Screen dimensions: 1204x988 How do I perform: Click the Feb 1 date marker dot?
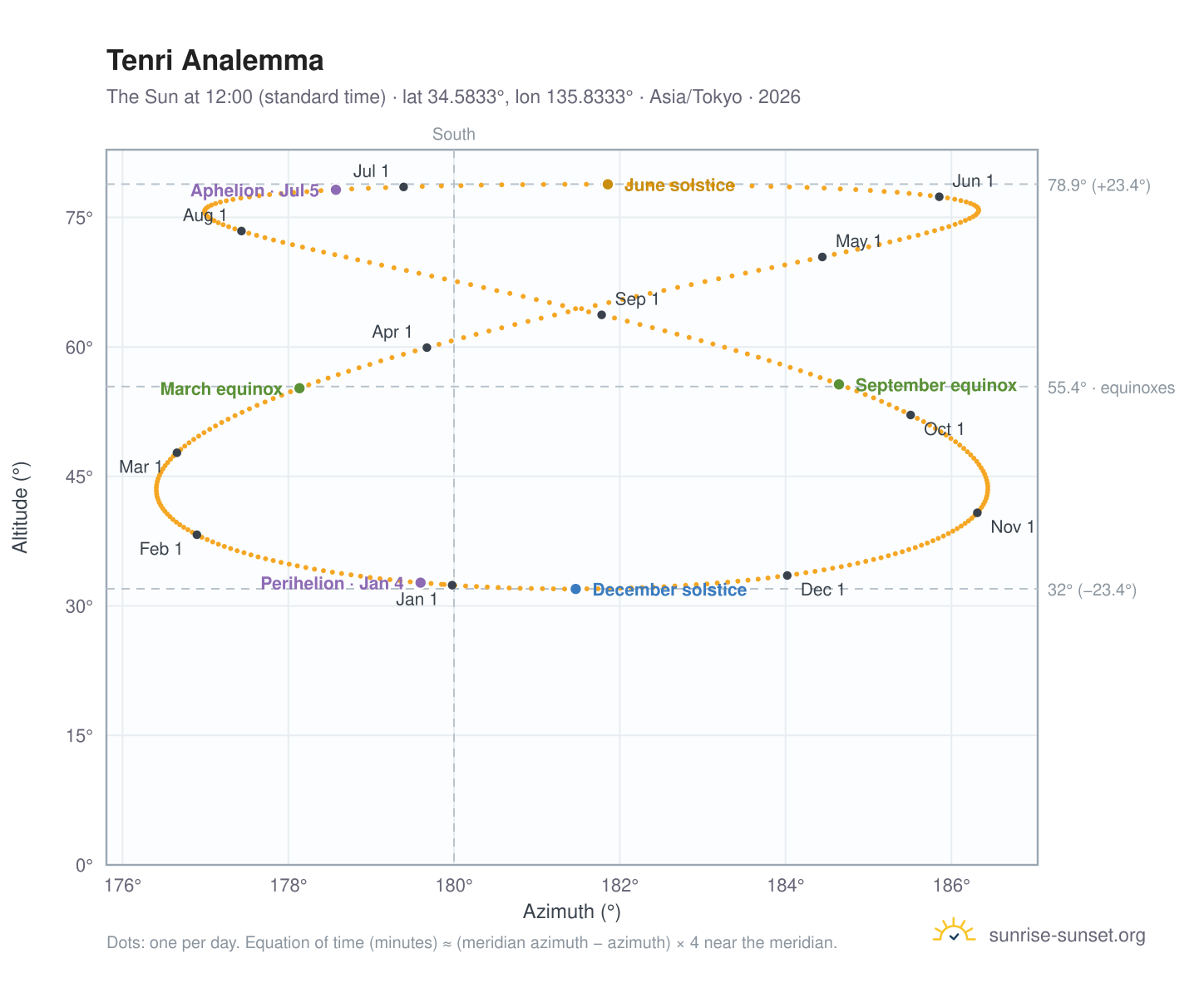(x=197, y=535)
